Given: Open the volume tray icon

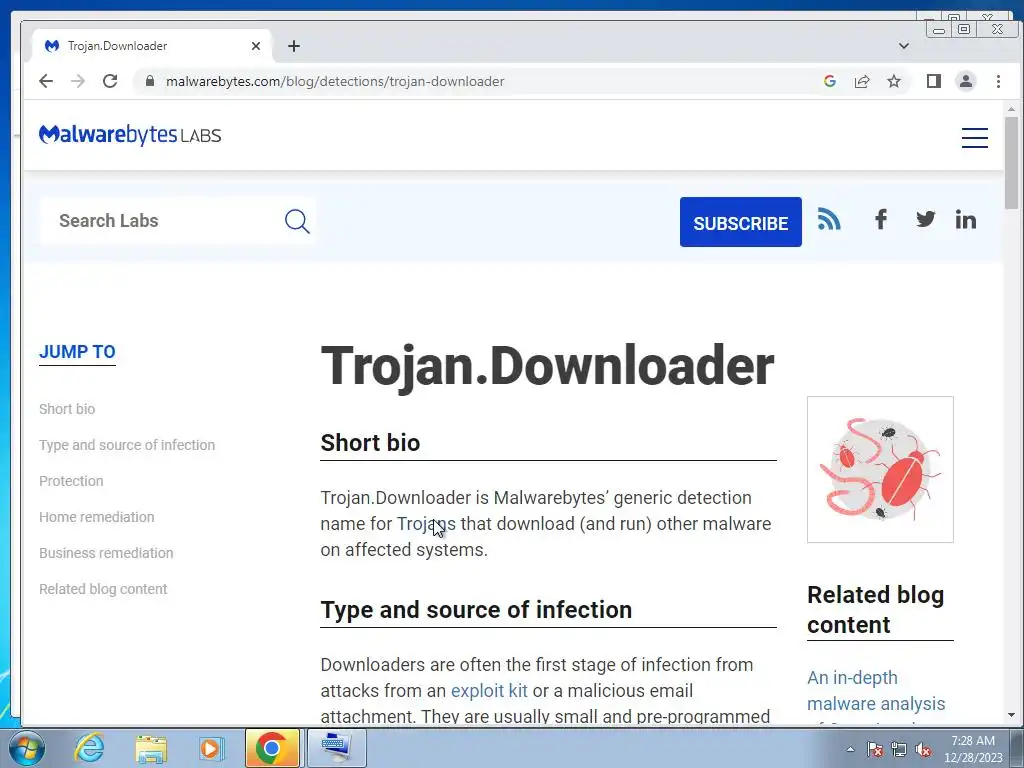Looking at the screenshot, I should tap(923, 749).
